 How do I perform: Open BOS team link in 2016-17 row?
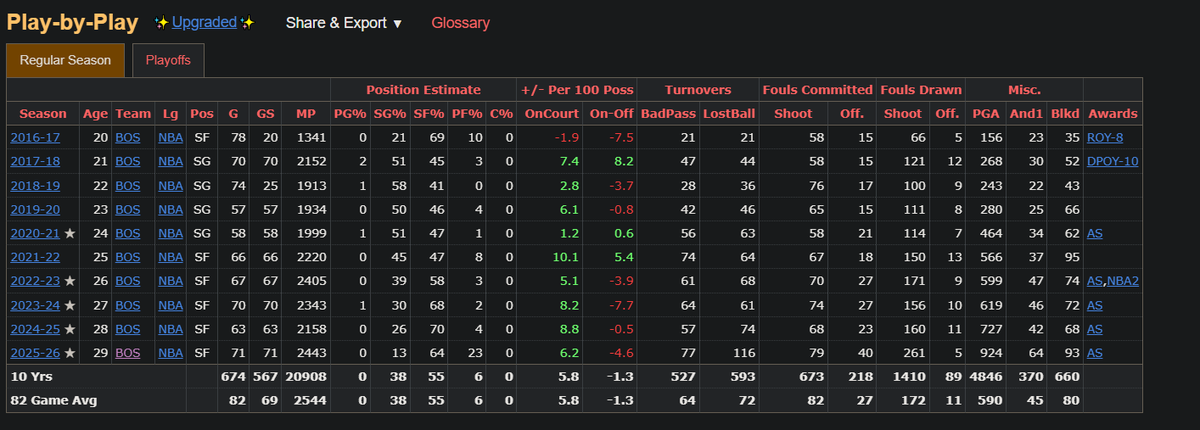tap(128, 138)
